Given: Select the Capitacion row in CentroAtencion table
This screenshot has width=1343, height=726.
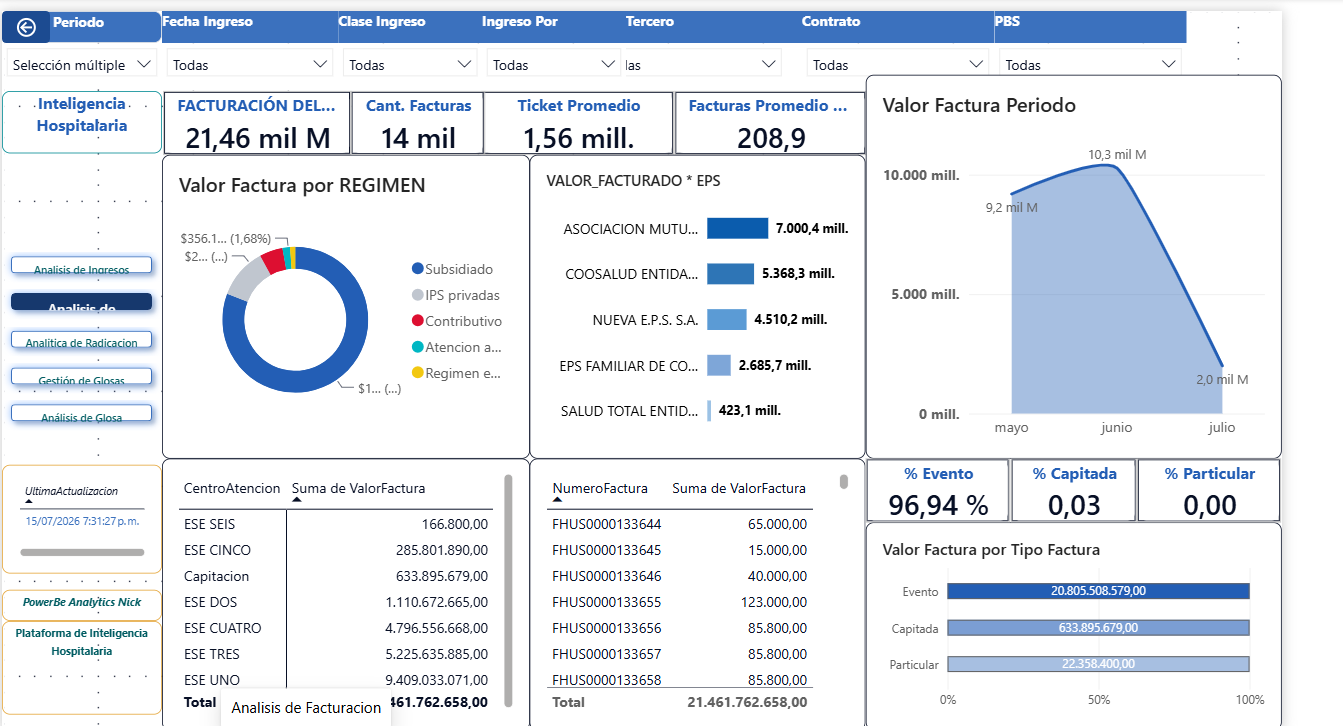Looking at the screenshot, I should pyautogui.click(x=336, y=576).
